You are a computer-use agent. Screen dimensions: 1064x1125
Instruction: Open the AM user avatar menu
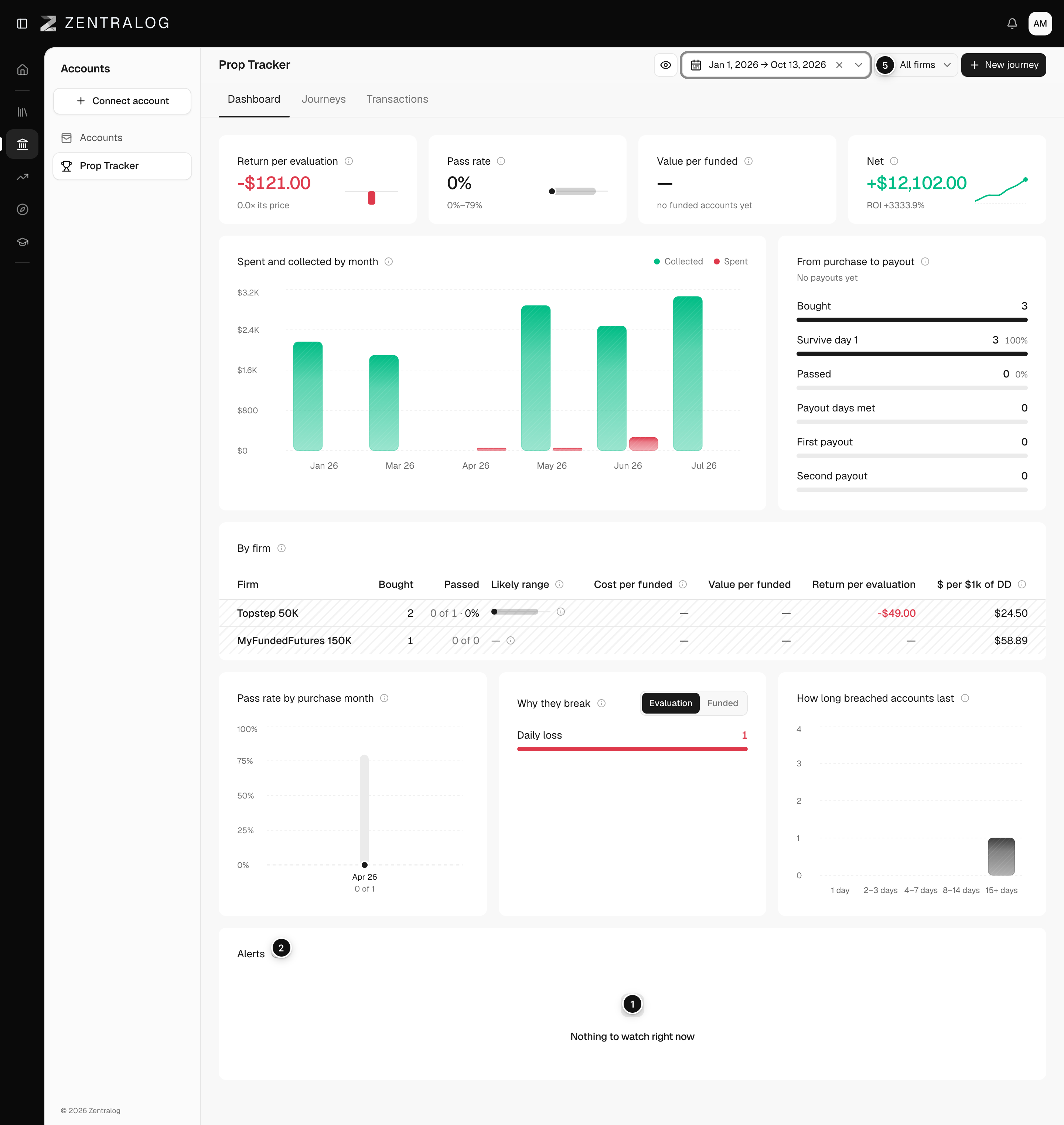[1040, 23]
